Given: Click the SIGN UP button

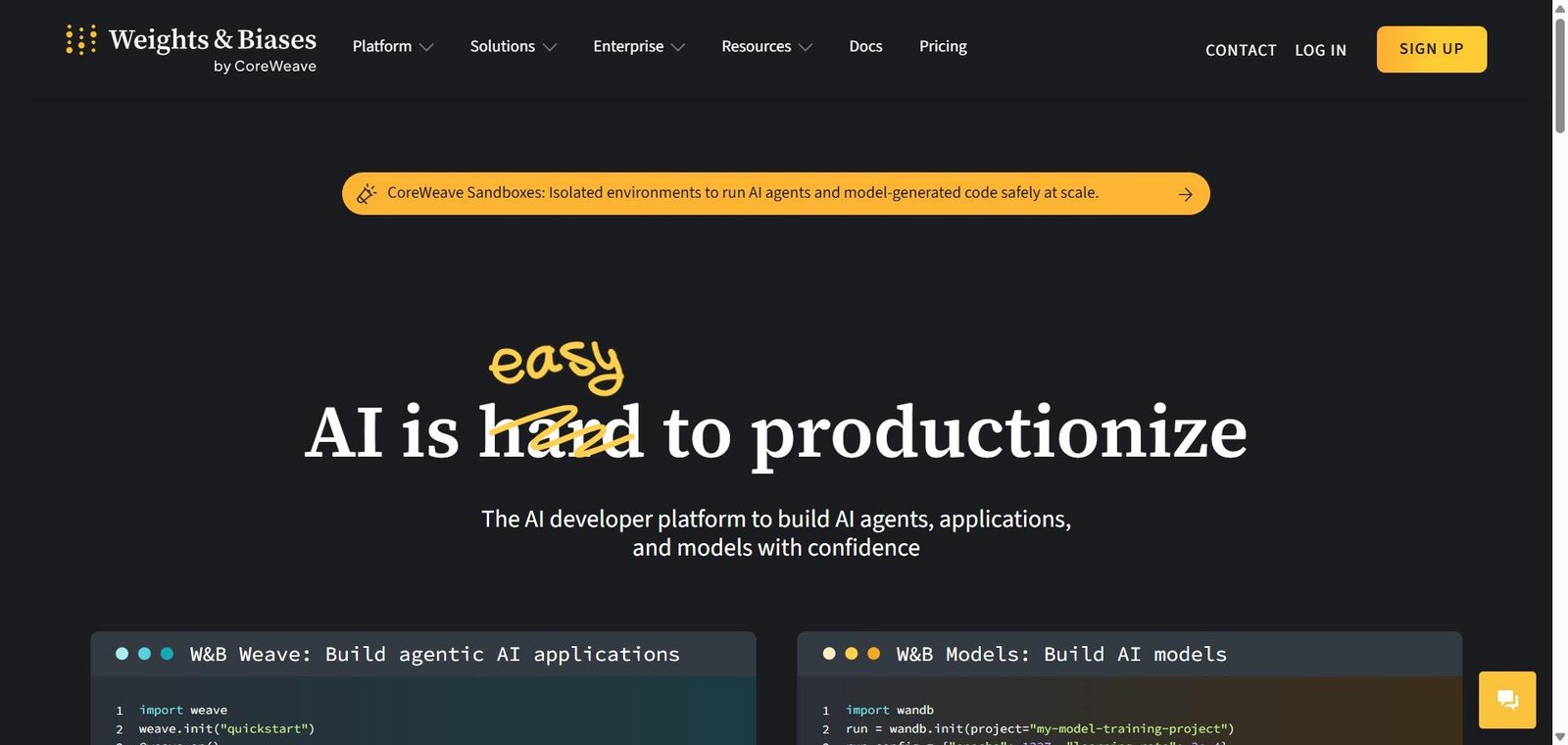Looking at the screenshot, I should click(x=1431, y=49).
